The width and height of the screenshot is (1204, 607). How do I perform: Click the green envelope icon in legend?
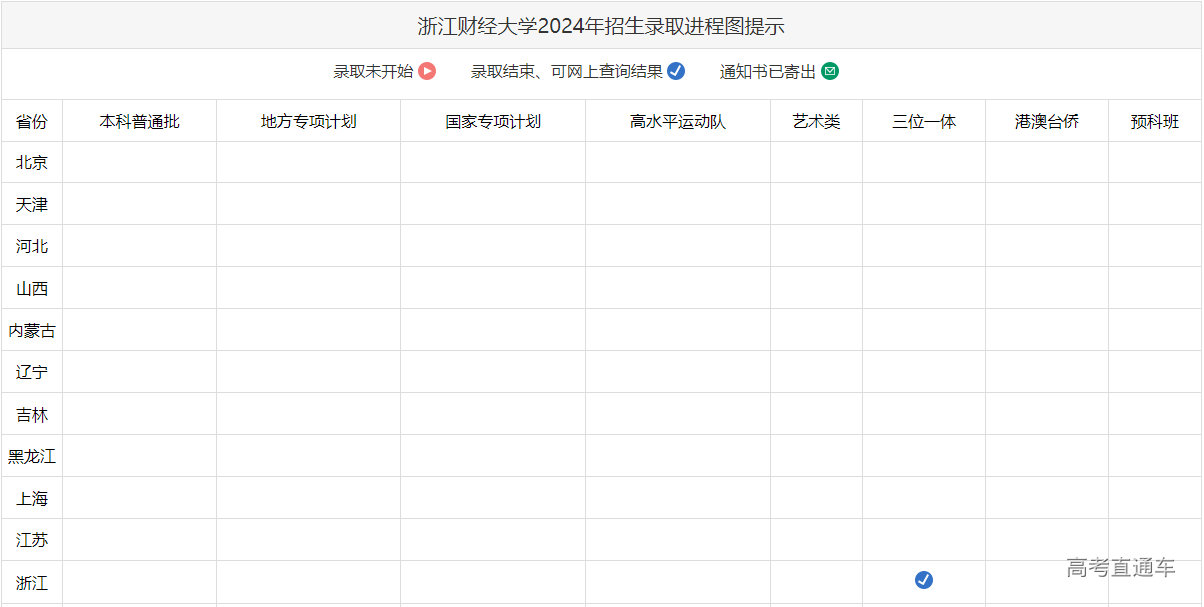pos(830,71)
